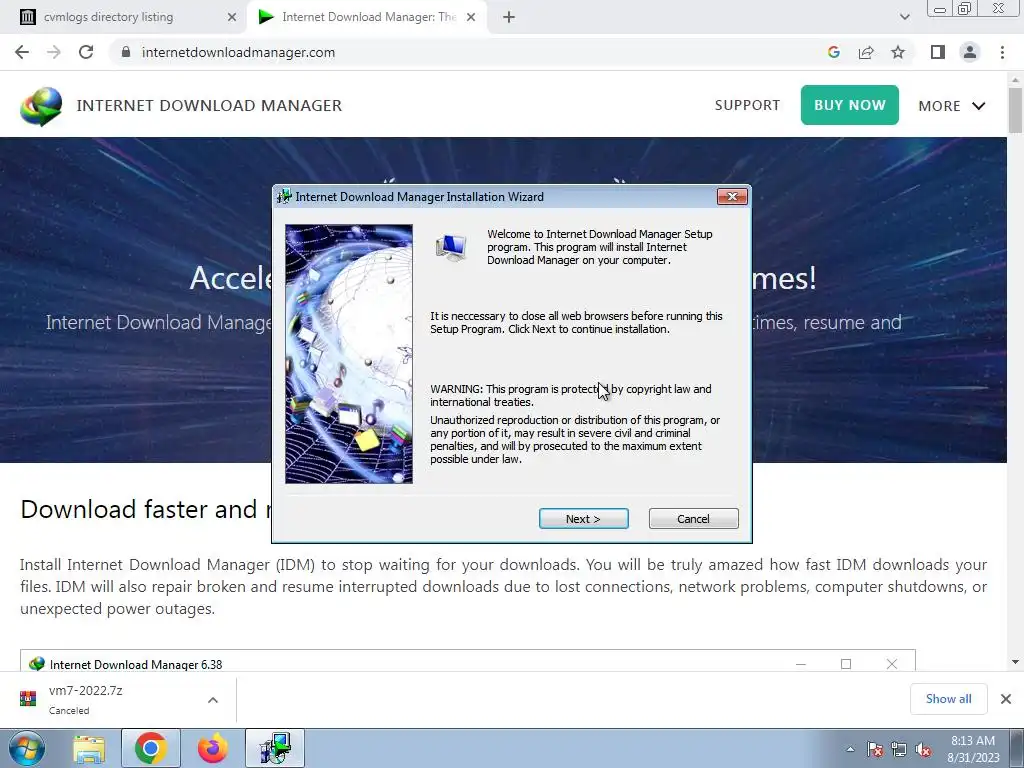Click the Action Center flag tray icon

[875, 750]
